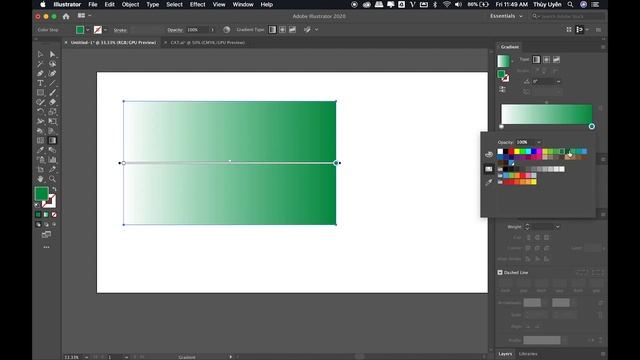Open zoom level dropdown in status bar
Image resolution: width=640 pixels, height=360 pixels.
point(86,357)
